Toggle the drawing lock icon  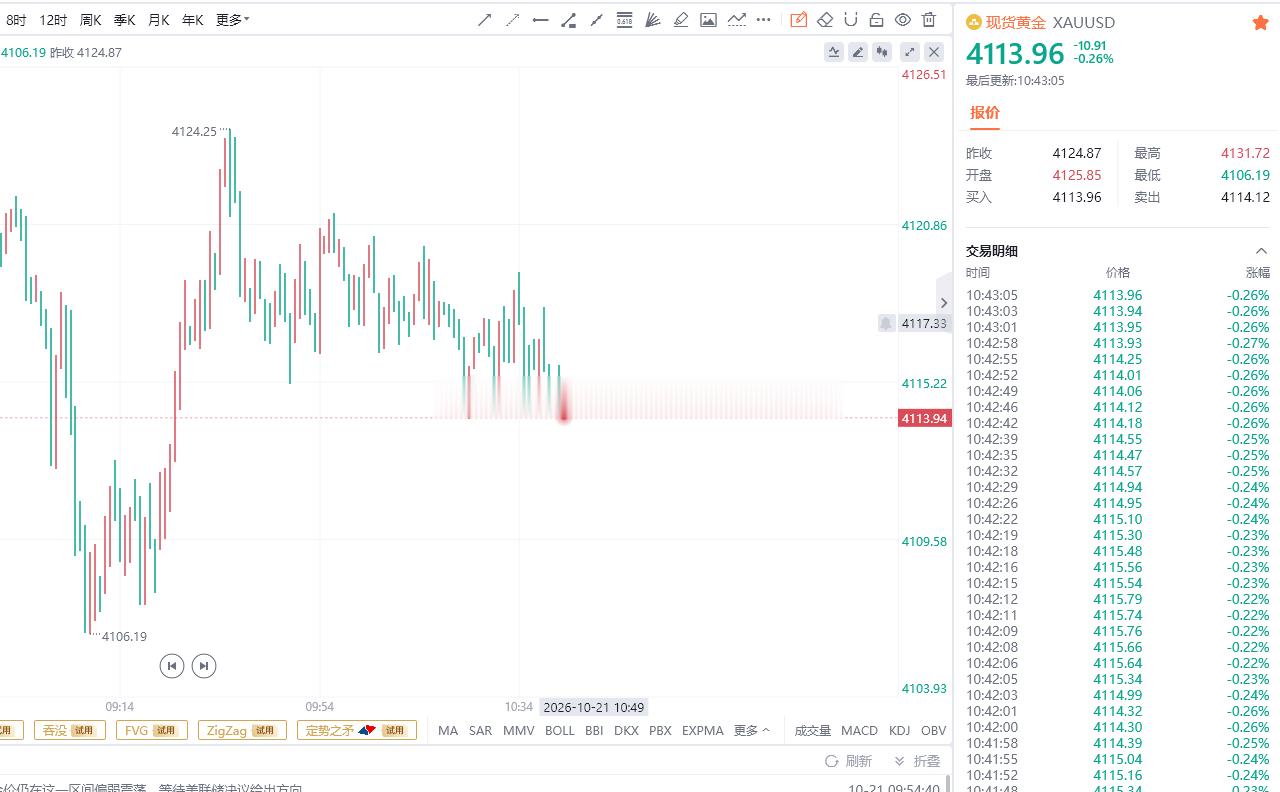877,20
